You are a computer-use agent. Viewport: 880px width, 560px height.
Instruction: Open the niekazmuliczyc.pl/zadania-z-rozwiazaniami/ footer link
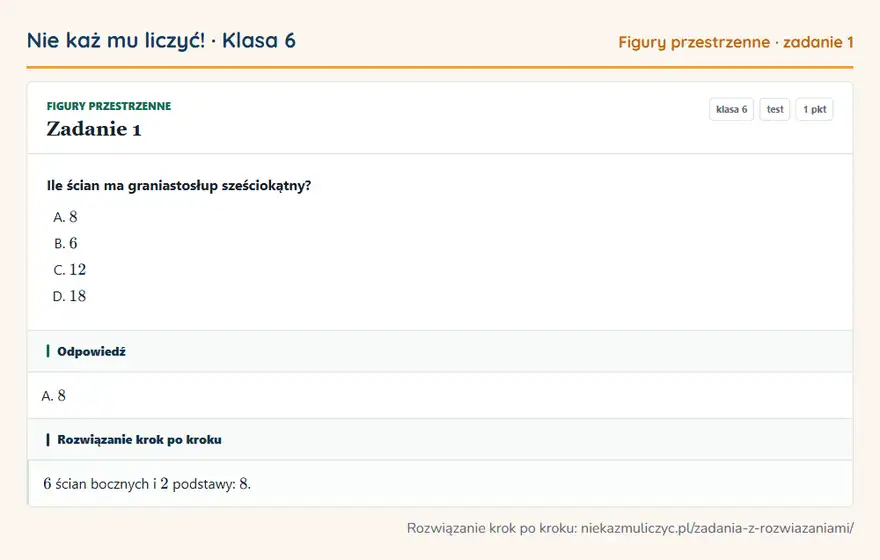[x=717, y=528]
